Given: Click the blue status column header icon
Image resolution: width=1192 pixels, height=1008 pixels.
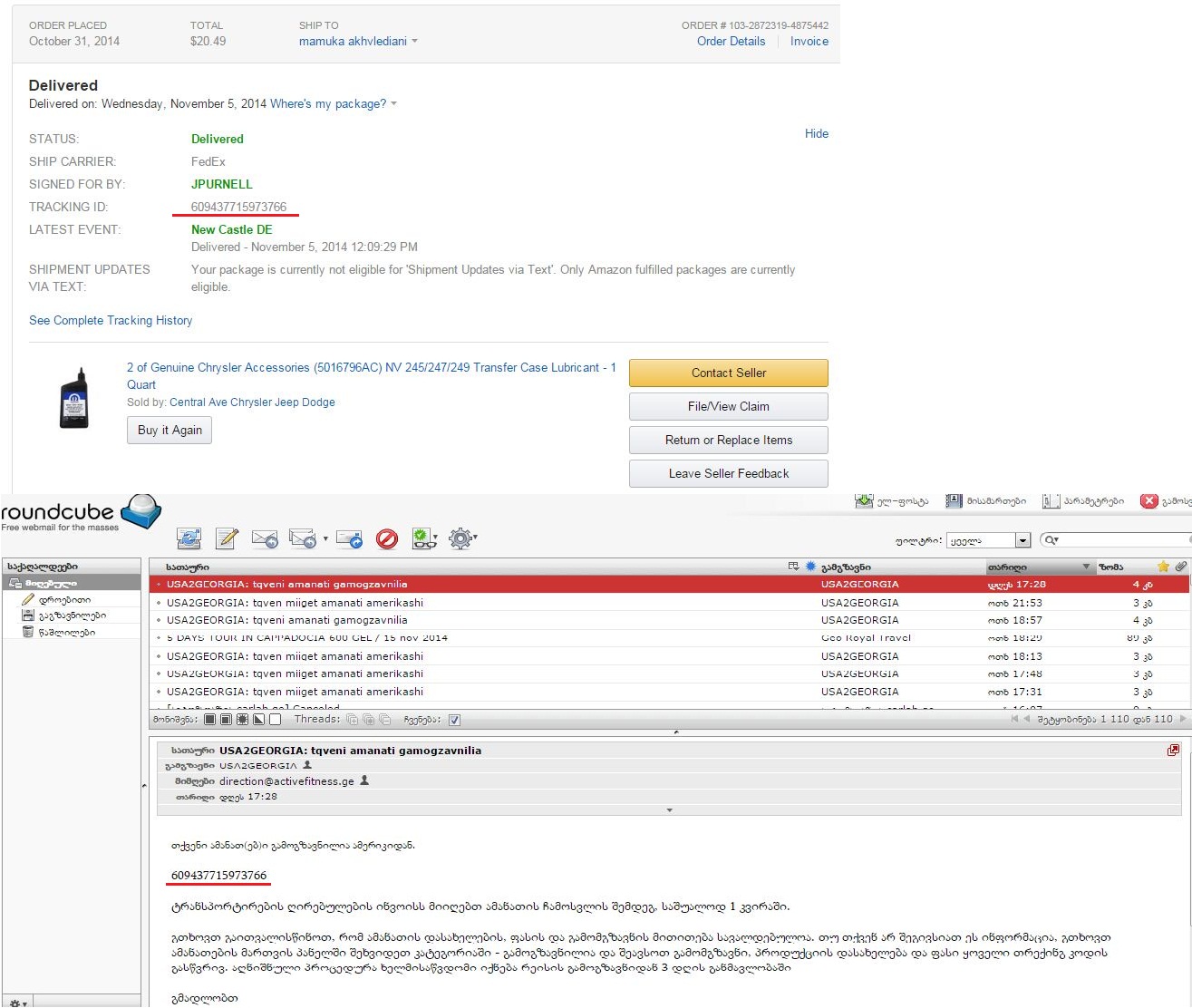Looking at the screenshot, I should 810,567.
